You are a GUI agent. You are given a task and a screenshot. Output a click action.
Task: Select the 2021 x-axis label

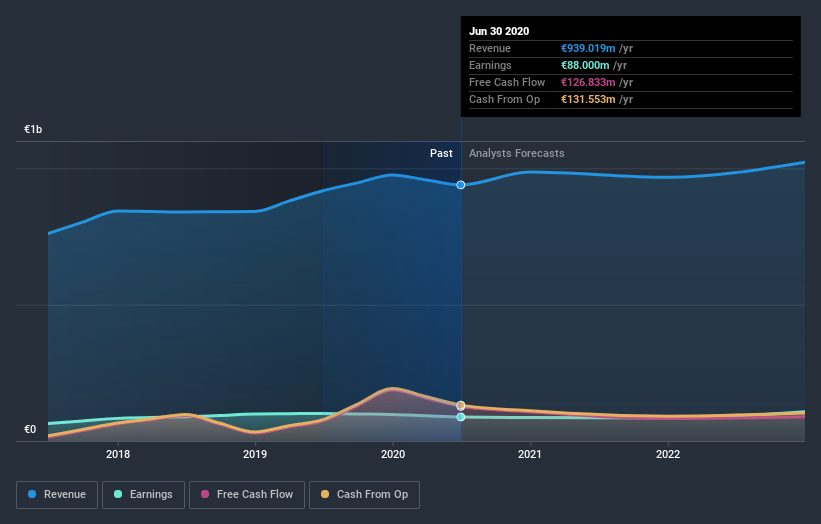530,454
